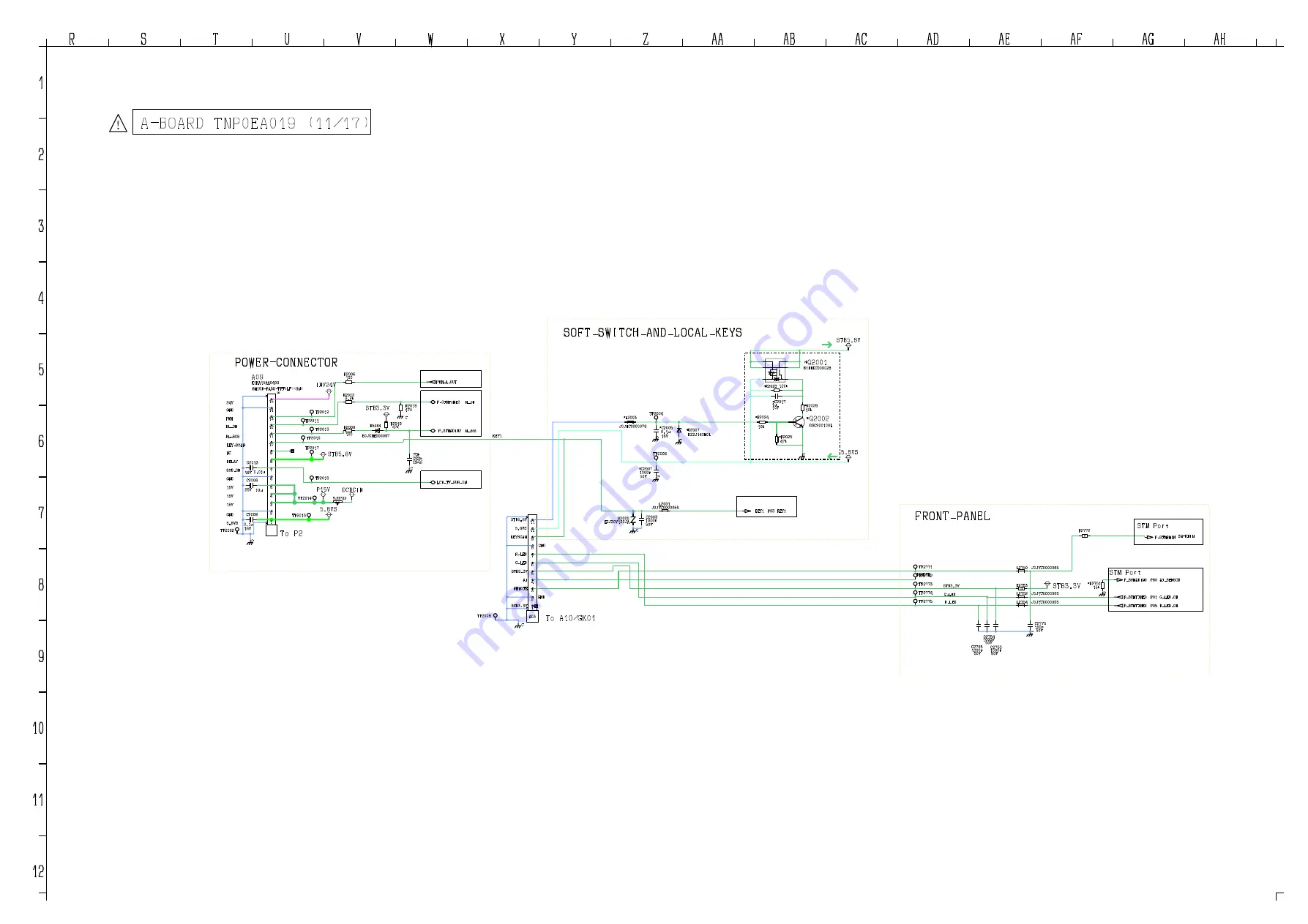Image resolution: width=1308 pixels, height=924 pixels.
Task: Click the 5.8VS label near dashed box
Action: pos(849,453)
